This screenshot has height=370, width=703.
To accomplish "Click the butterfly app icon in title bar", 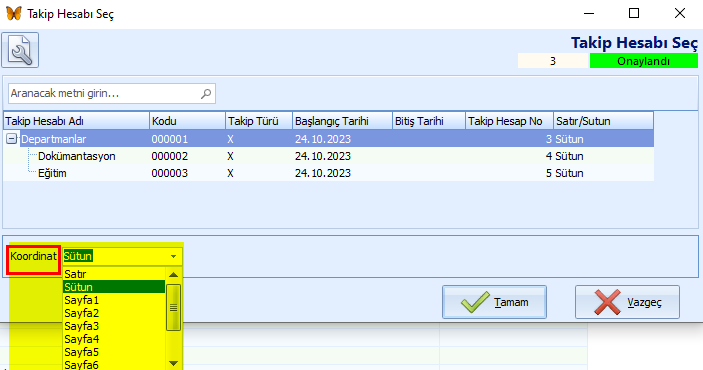I will [x=13, y=13].
